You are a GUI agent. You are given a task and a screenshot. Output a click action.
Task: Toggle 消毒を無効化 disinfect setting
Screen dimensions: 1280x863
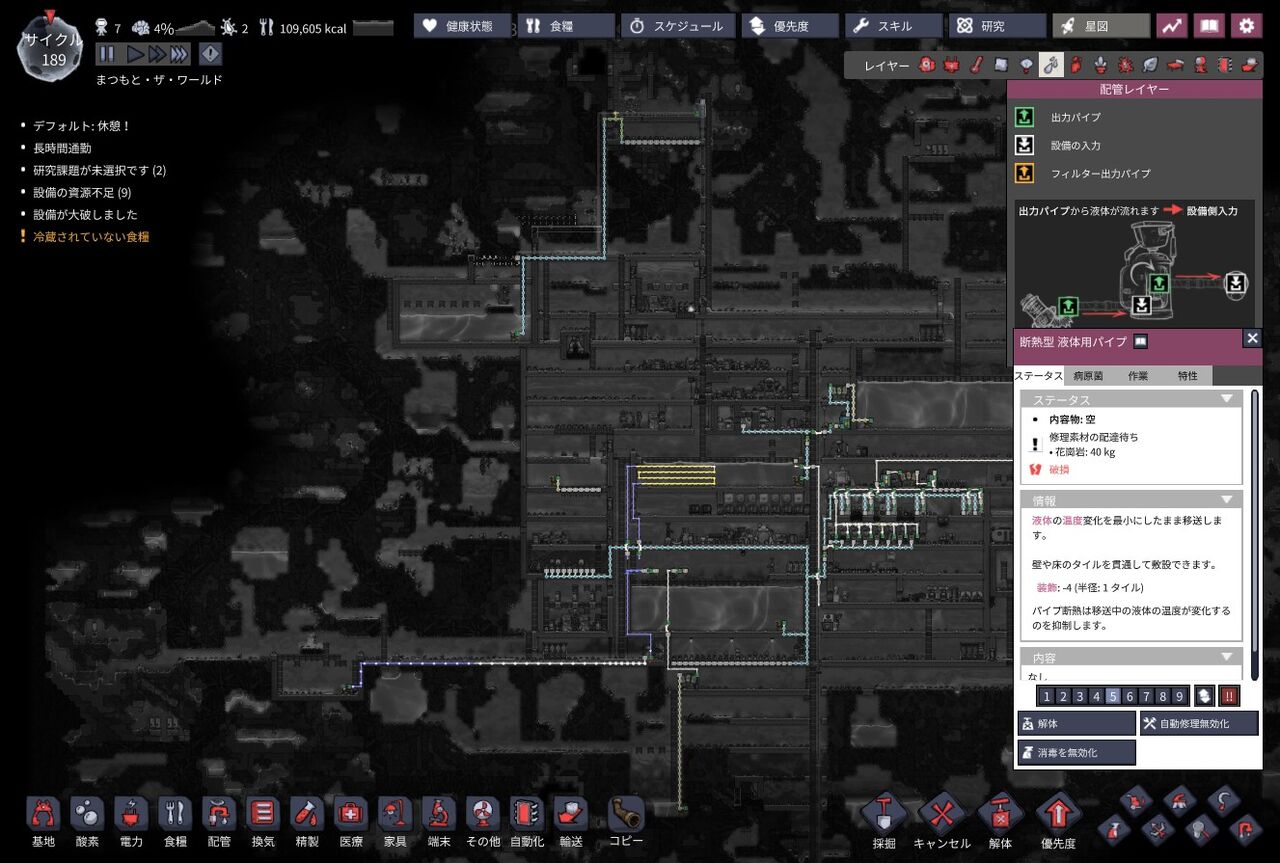click(1076, 752)
